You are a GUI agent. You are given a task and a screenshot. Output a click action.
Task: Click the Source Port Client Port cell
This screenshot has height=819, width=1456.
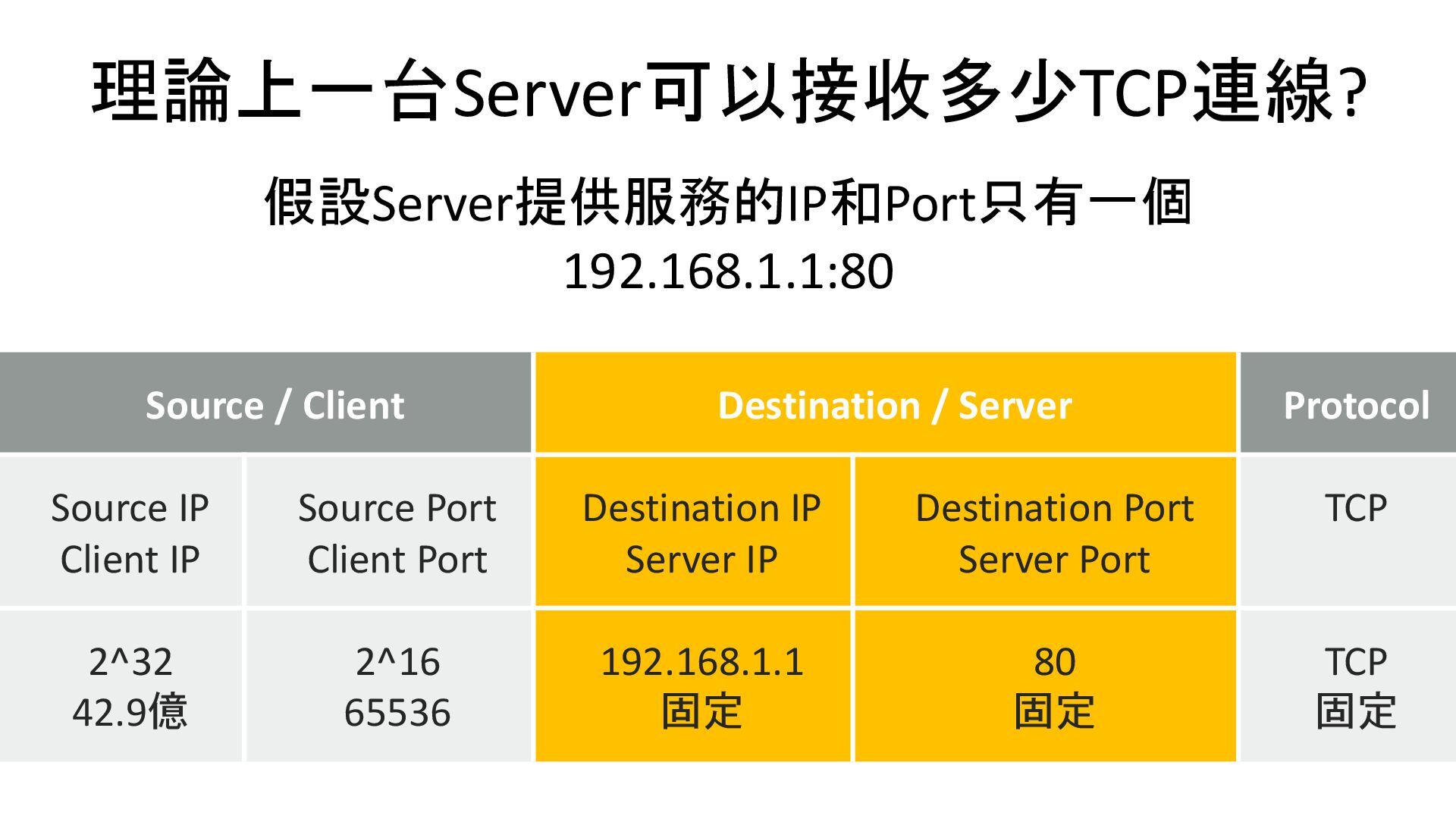389,532
